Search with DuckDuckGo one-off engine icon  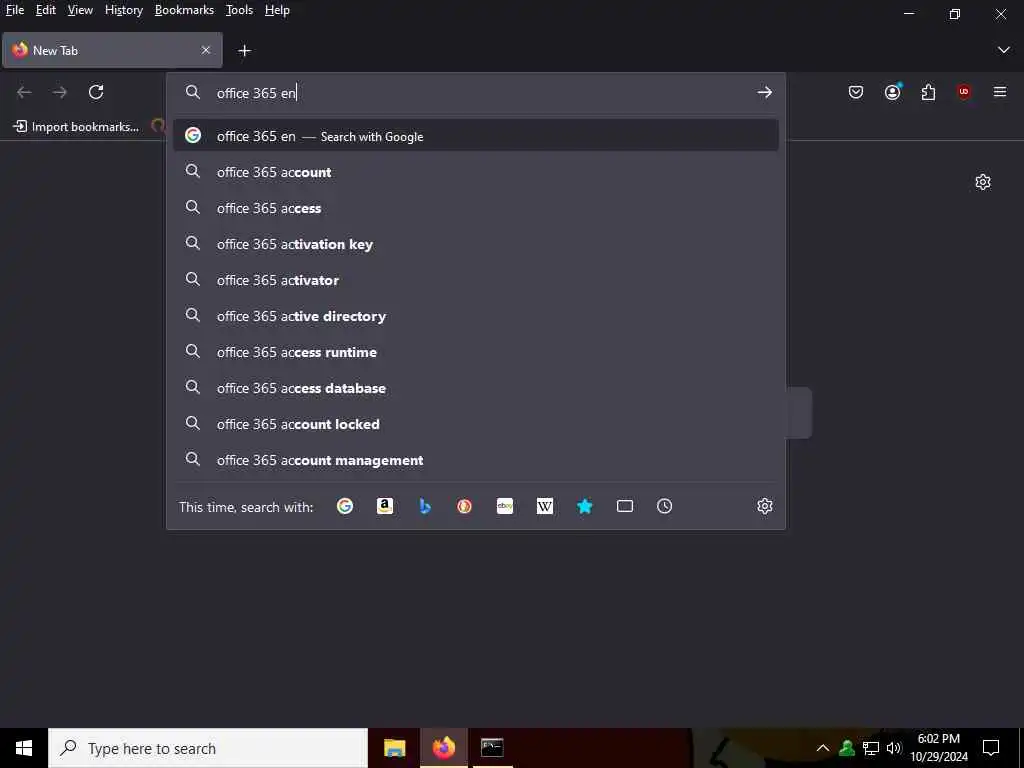(464, 506)
